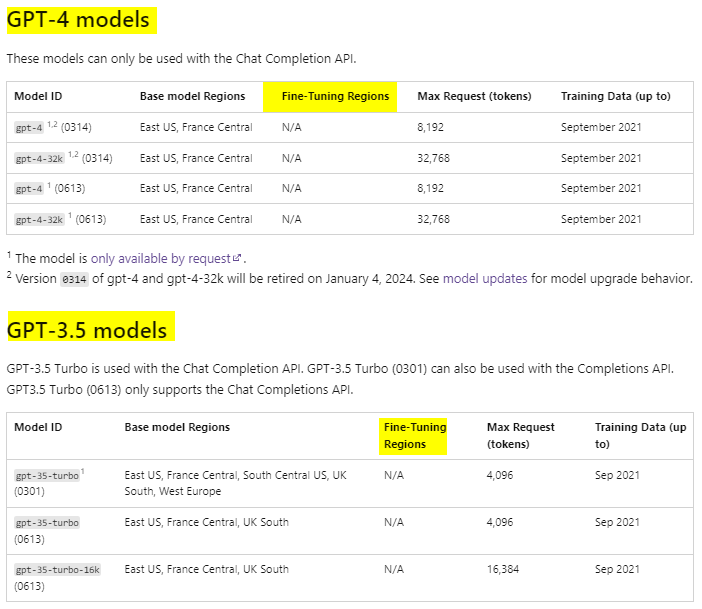The width and height of the screenshot is (702, 609).
Task: Click 'Base model Regions' header in GPT-3.5 table
Action: [177, 427]
